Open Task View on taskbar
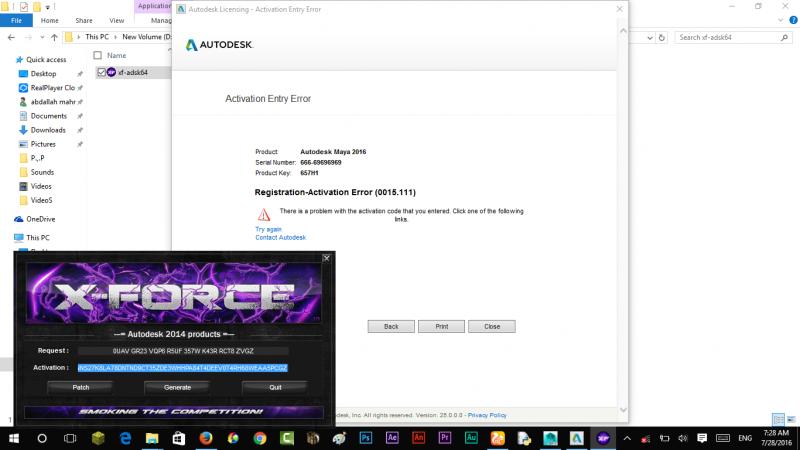The width and height of the screenshot is (800, 450). pyautogui.click(x=70, y=438)
